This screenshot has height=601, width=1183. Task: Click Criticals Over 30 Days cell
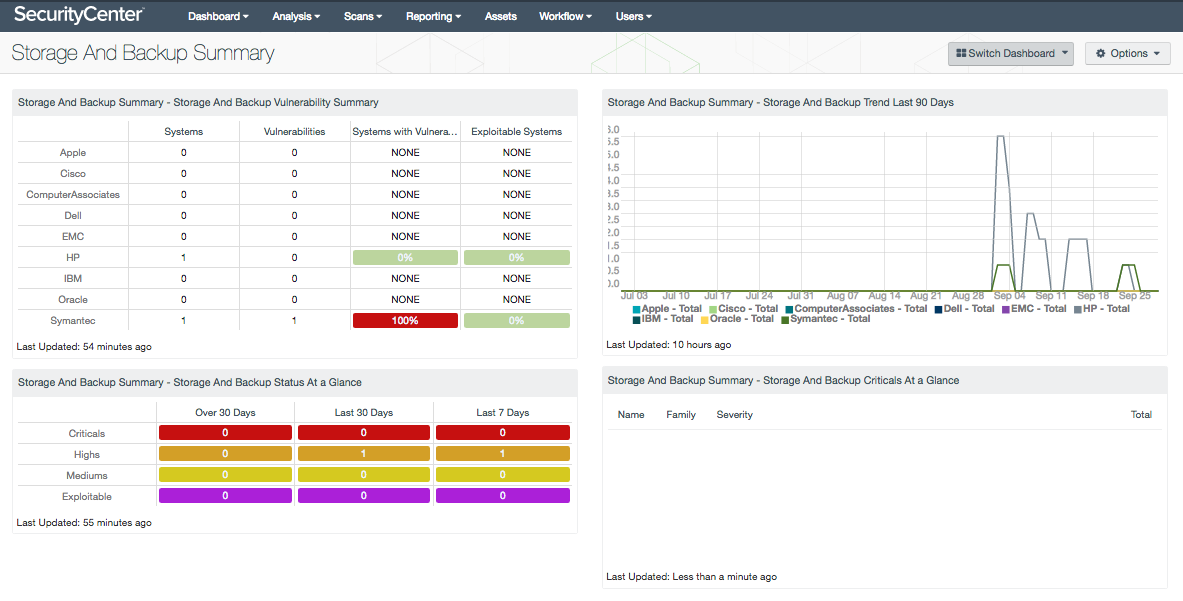(225, 433)
